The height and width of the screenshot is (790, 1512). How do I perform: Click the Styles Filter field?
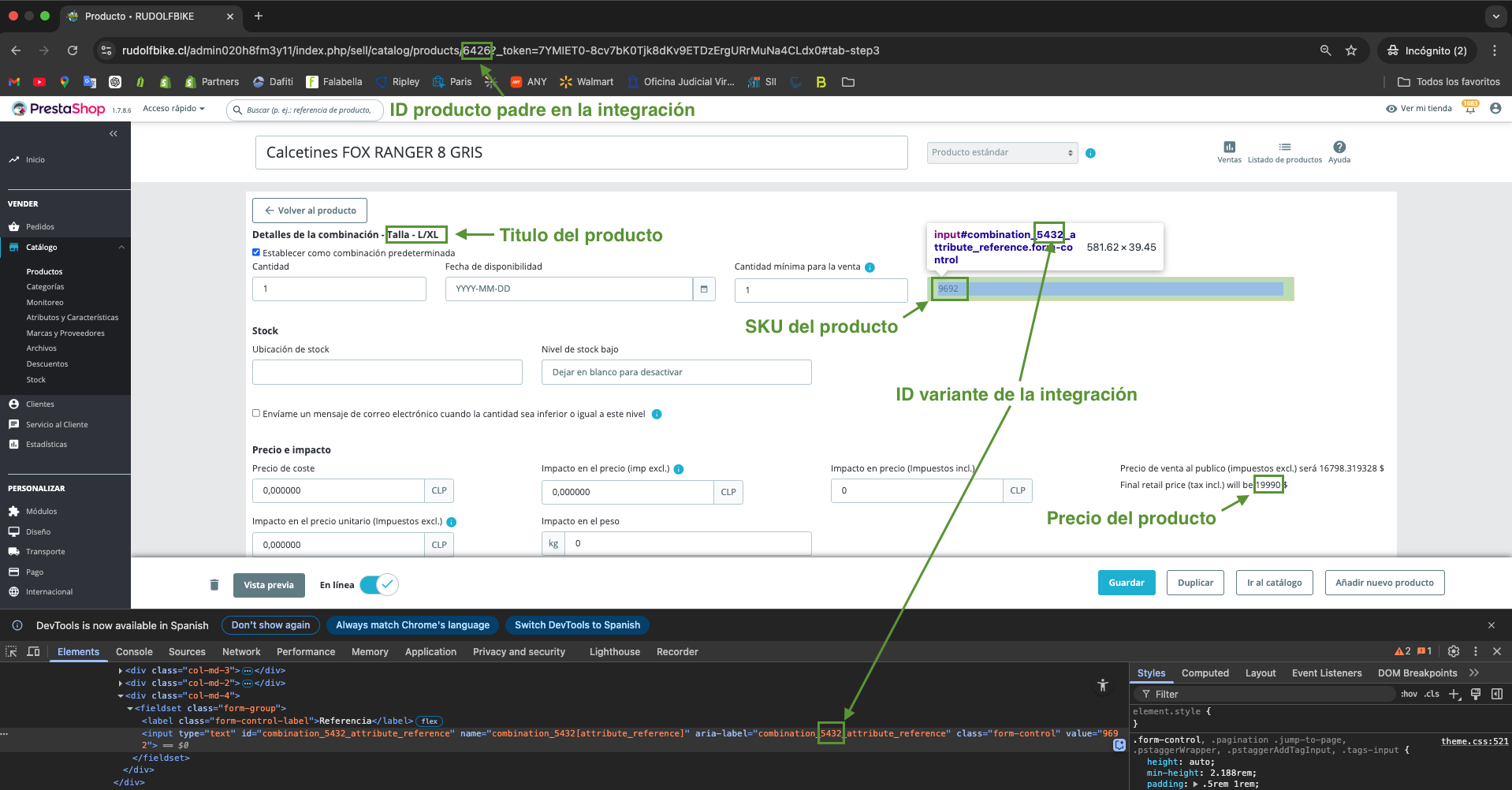[x=1265, y=694]
